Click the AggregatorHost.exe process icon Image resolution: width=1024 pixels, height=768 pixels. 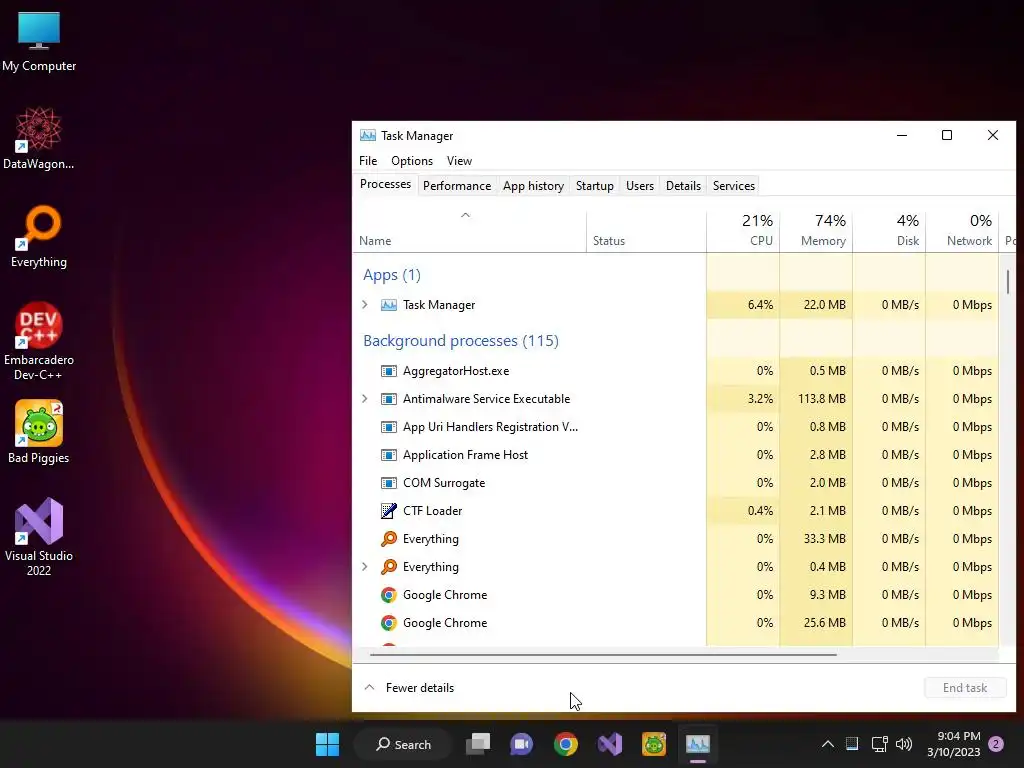pos(389,371)
